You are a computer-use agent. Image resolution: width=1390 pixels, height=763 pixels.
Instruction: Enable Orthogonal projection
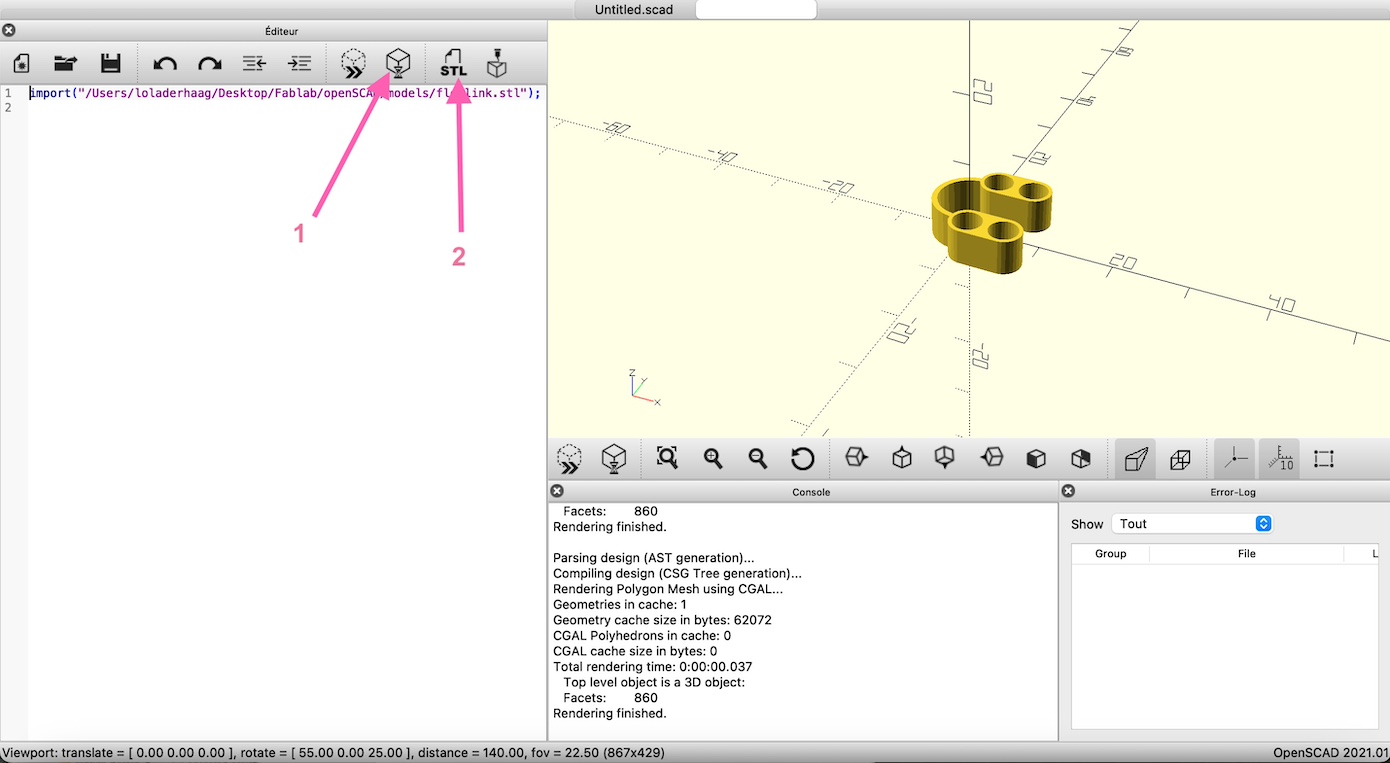point(1180,459)
